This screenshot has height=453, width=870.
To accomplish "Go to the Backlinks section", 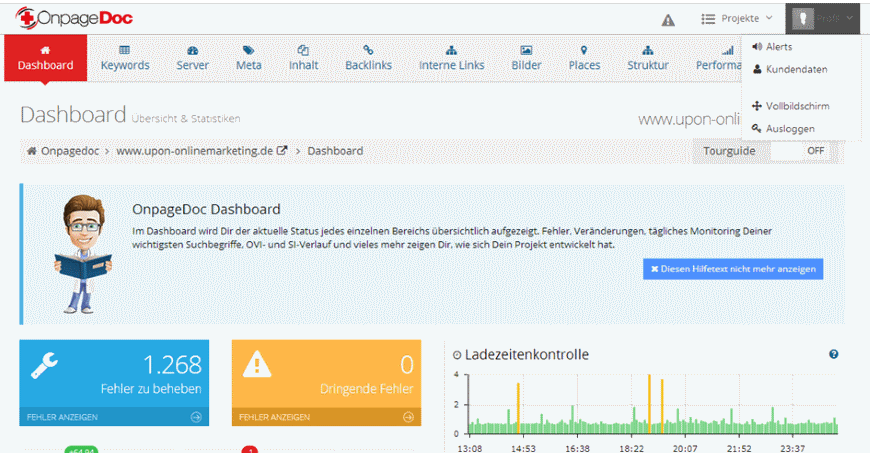I will 368,58.
